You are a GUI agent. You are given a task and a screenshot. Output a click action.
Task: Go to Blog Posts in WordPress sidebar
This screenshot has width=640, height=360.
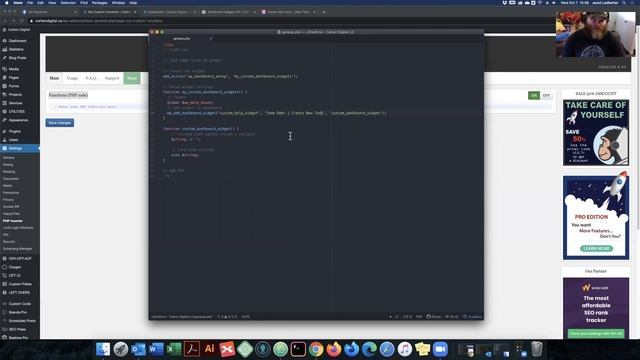17,58
